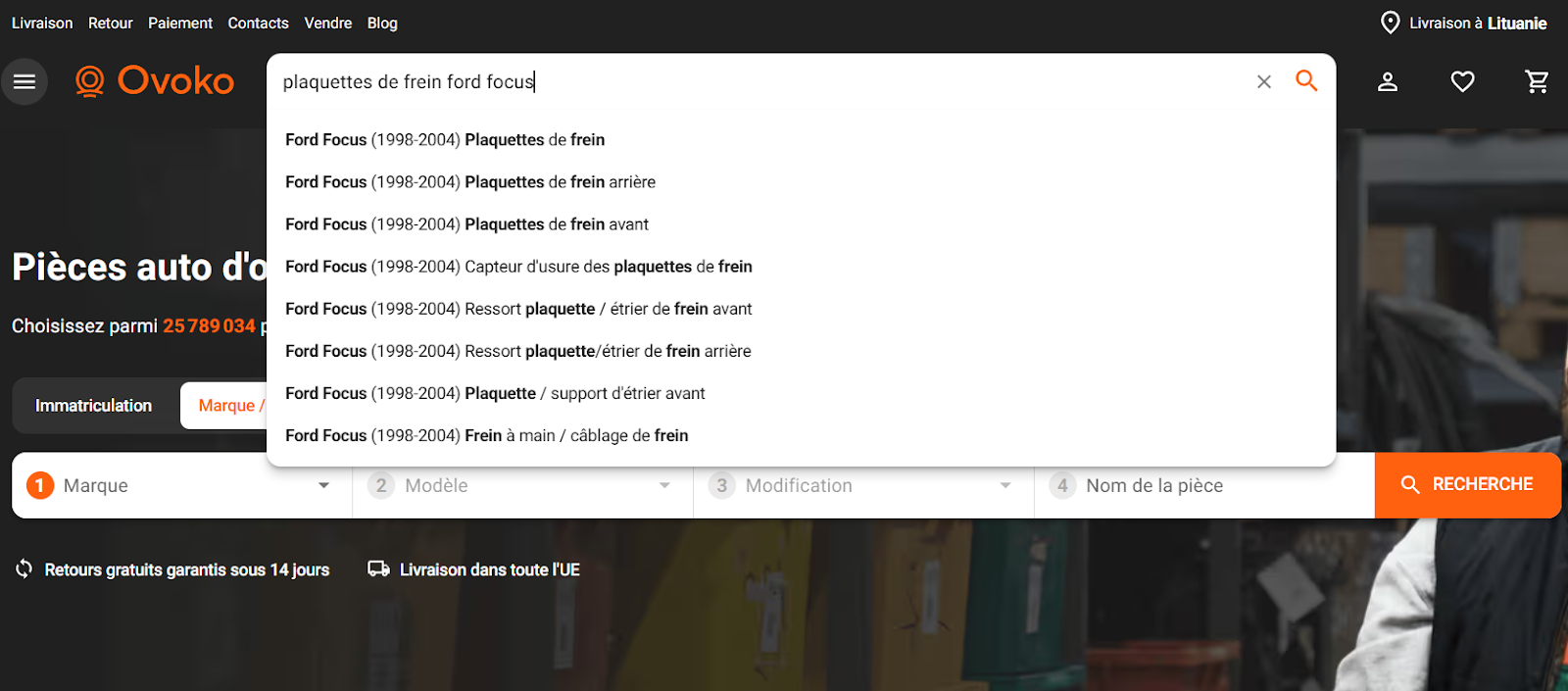The image size is (1568, 691).
Task: Click the delivery truck icon
Action: [378, 568]
